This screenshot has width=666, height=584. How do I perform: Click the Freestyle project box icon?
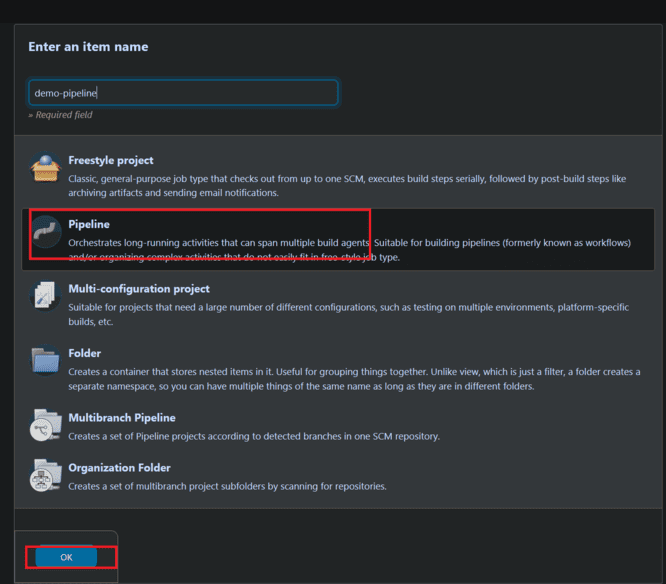coord(45,168)
